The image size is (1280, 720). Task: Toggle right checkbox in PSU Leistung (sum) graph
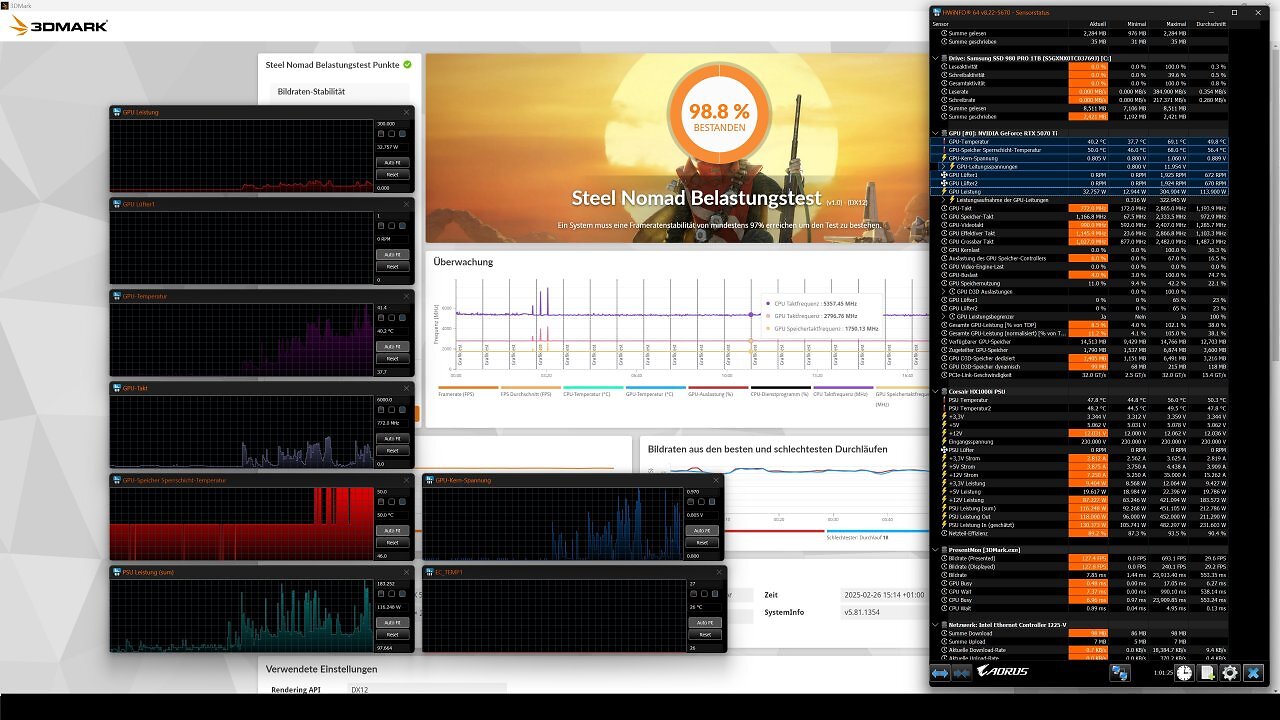point(403,593)
